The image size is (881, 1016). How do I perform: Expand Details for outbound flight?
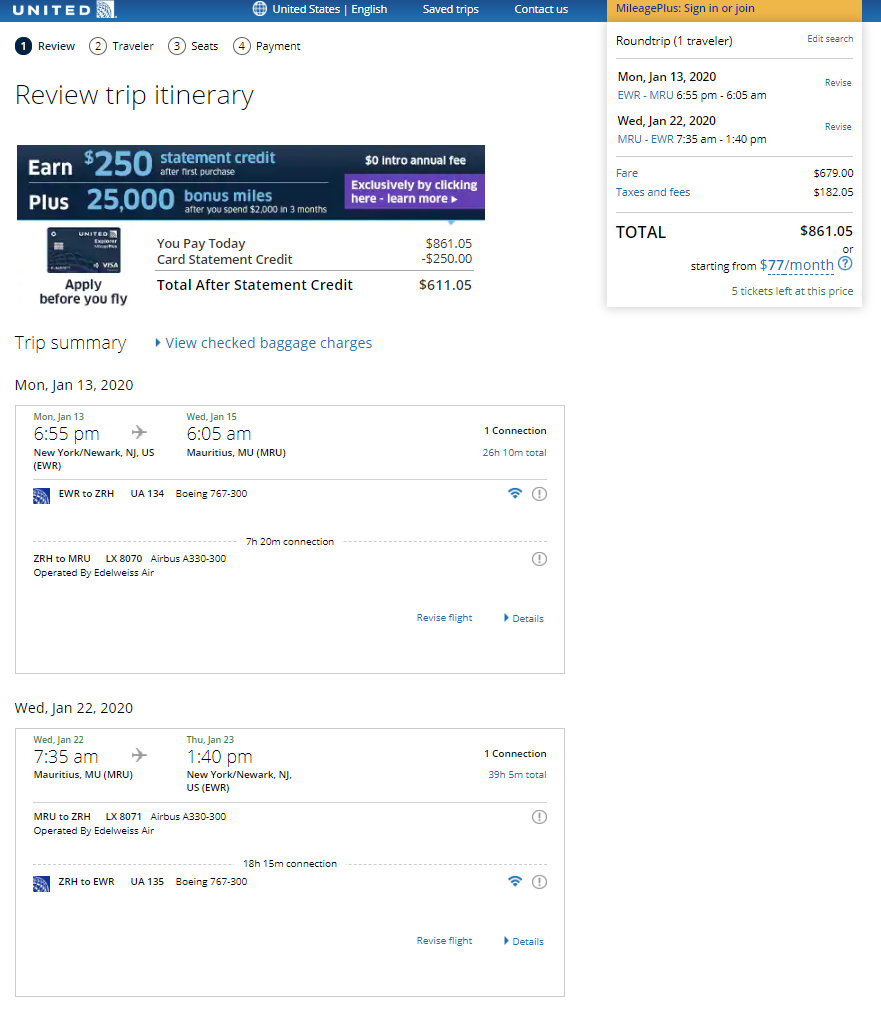click(524, 618)
